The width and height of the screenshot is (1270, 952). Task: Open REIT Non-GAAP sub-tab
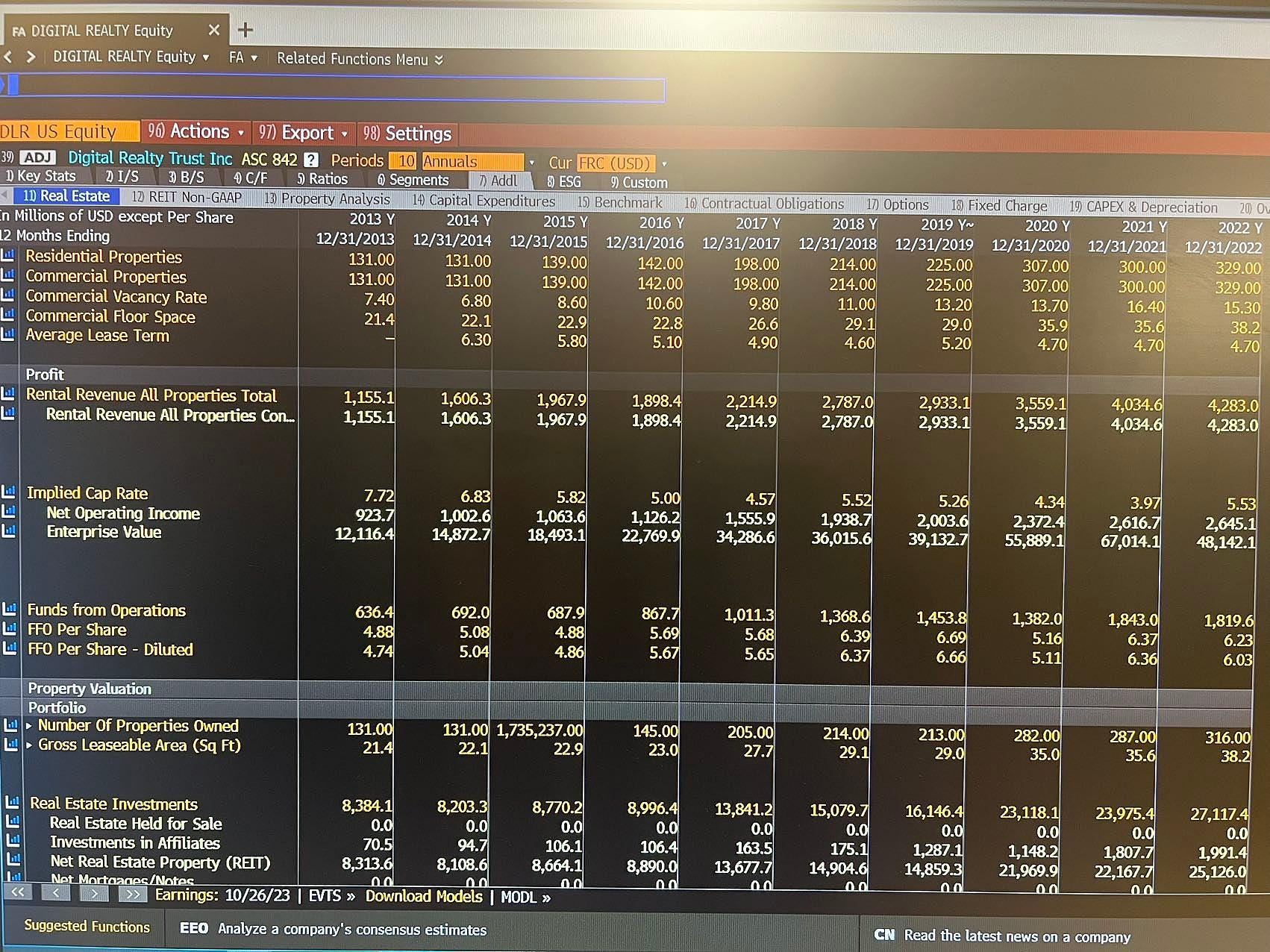187,197
